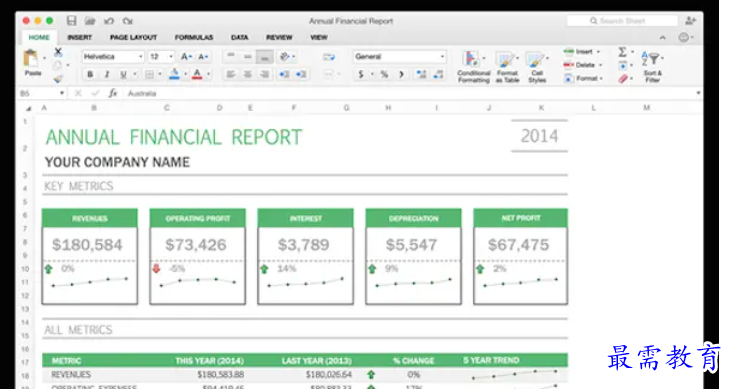Open the General number format dropdown
The image size is (729, 389).
(x=442, y=57)
